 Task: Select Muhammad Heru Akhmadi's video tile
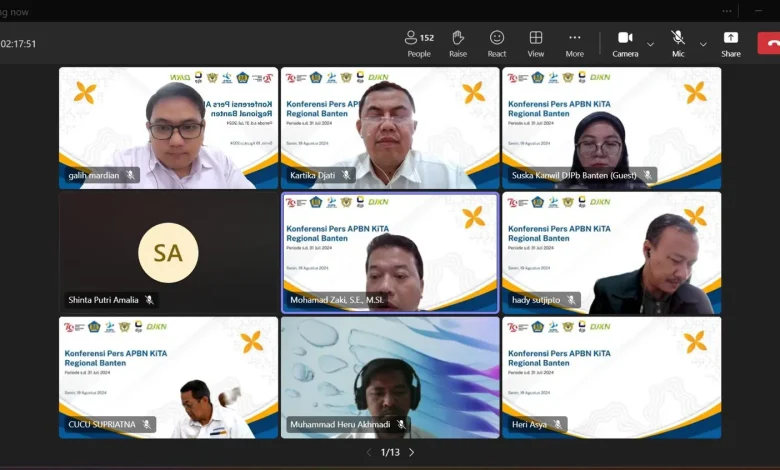pyautogui.click(x=390, y=377)
